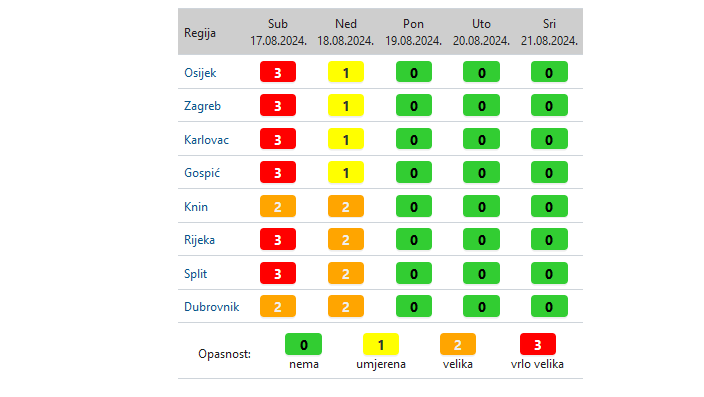Click the Sri 21.08.2024. column header

tap(550, 32)
